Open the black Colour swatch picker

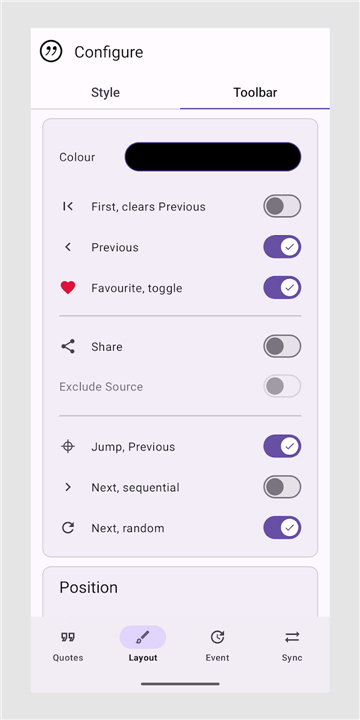click(x=213, y=157)
